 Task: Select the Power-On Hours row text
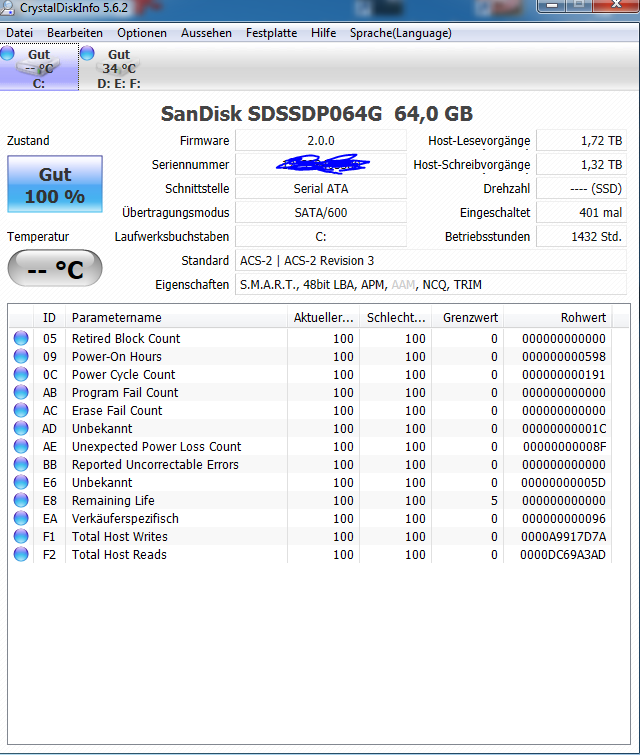coord(117,357)
